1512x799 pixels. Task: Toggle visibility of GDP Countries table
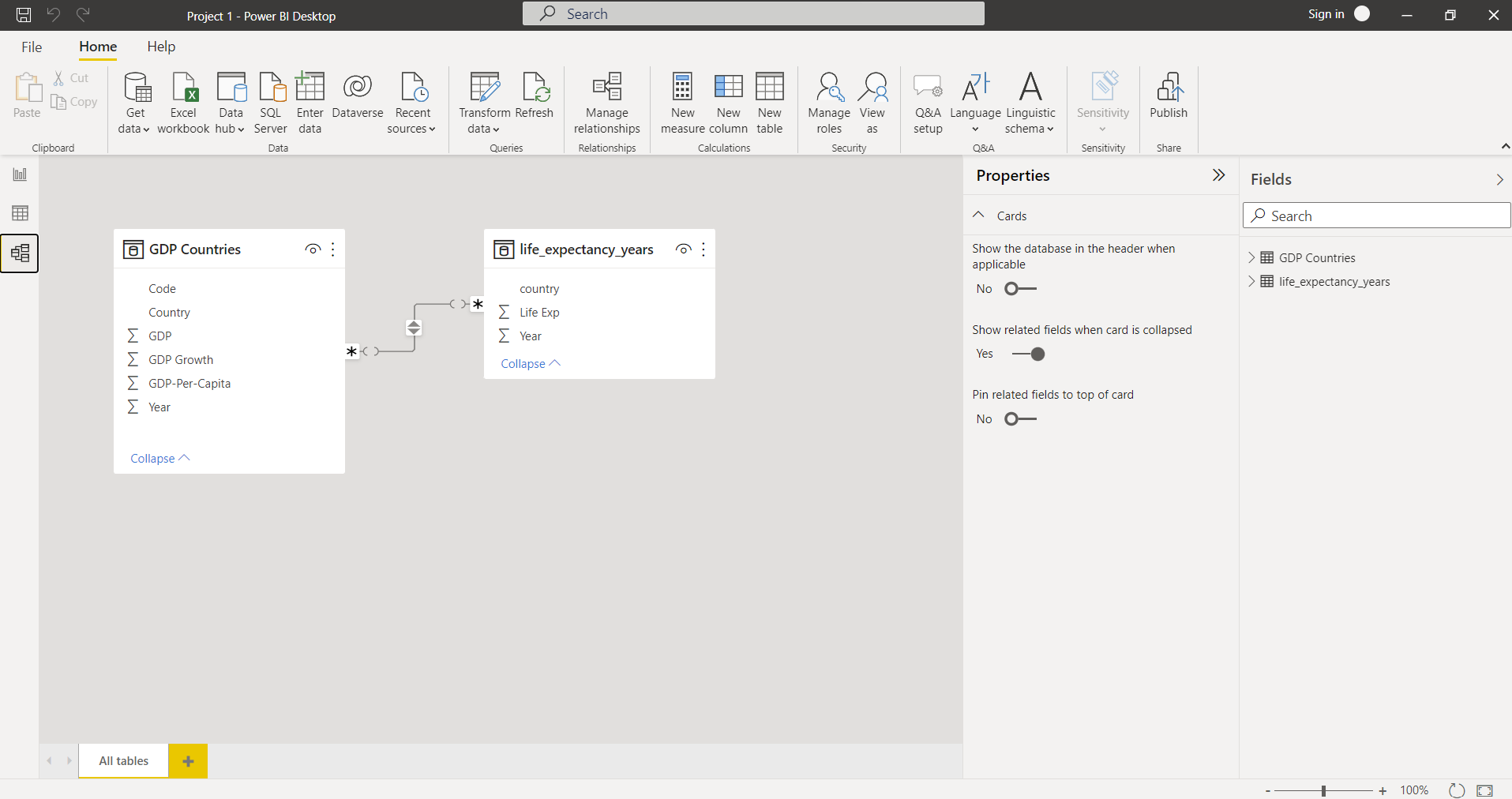tap(313, 249)
